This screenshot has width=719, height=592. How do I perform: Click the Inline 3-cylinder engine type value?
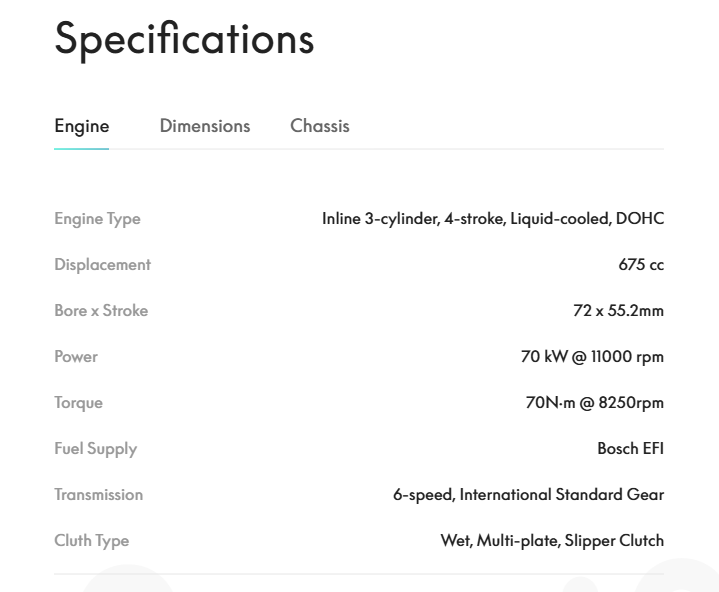click(x=492, y=219)
